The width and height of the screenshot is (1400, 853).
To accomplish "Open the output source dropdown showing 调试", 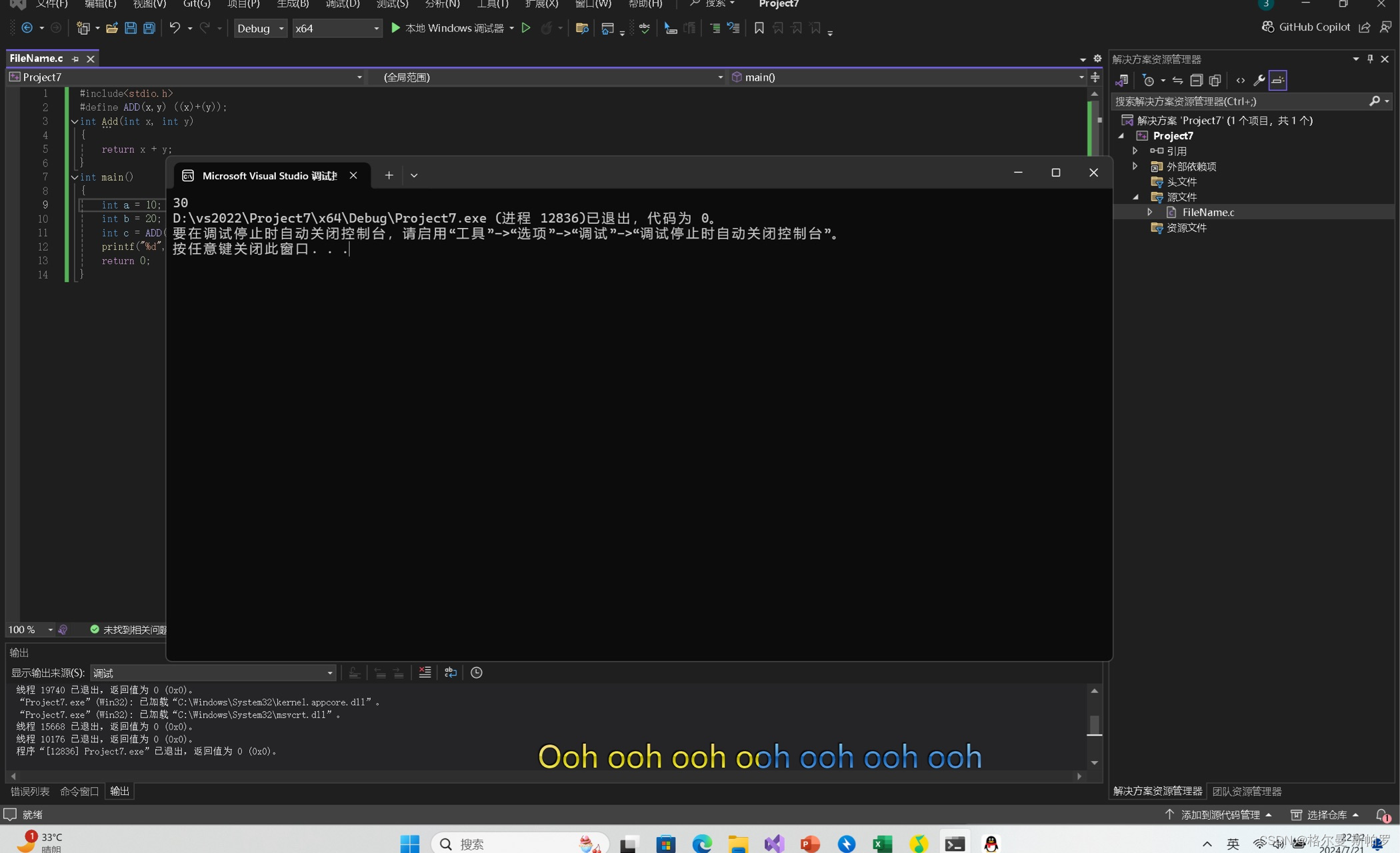I will coord(213,673).
